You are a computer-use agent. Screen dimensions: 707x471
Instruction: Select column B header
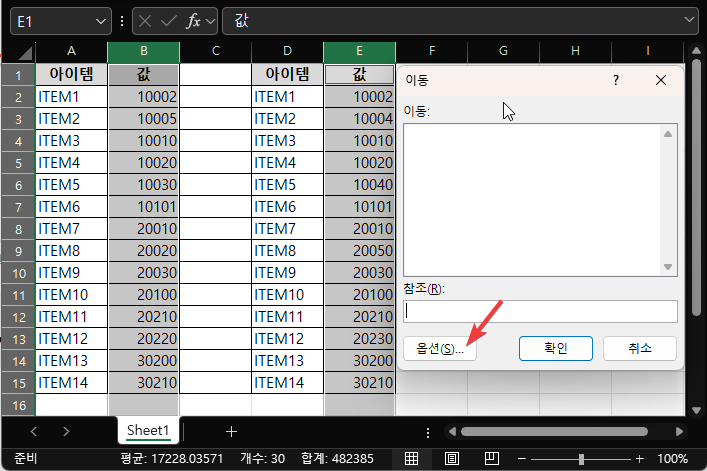tap(143, 51)
